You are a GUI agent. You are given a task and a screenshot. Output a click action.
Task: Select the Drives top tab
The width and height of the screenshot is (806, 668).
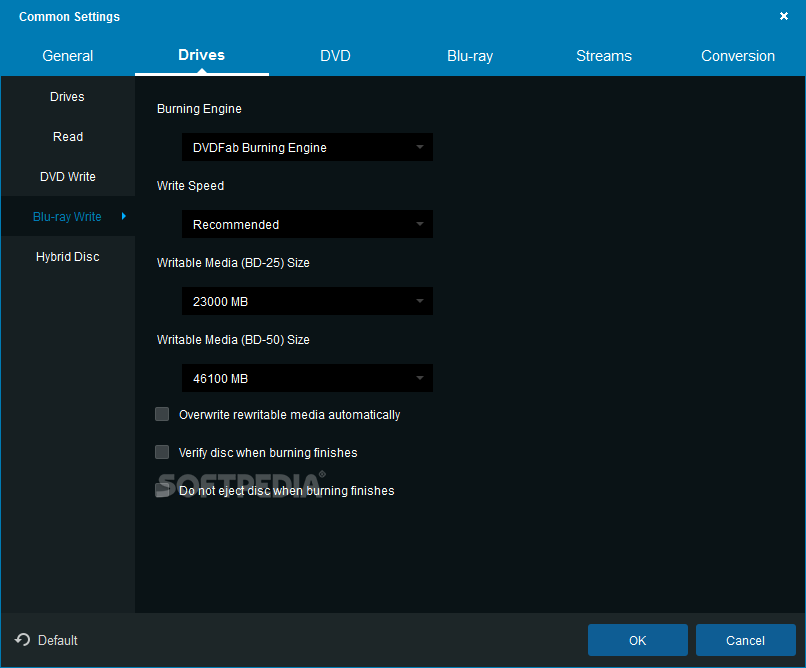point(202,55)
